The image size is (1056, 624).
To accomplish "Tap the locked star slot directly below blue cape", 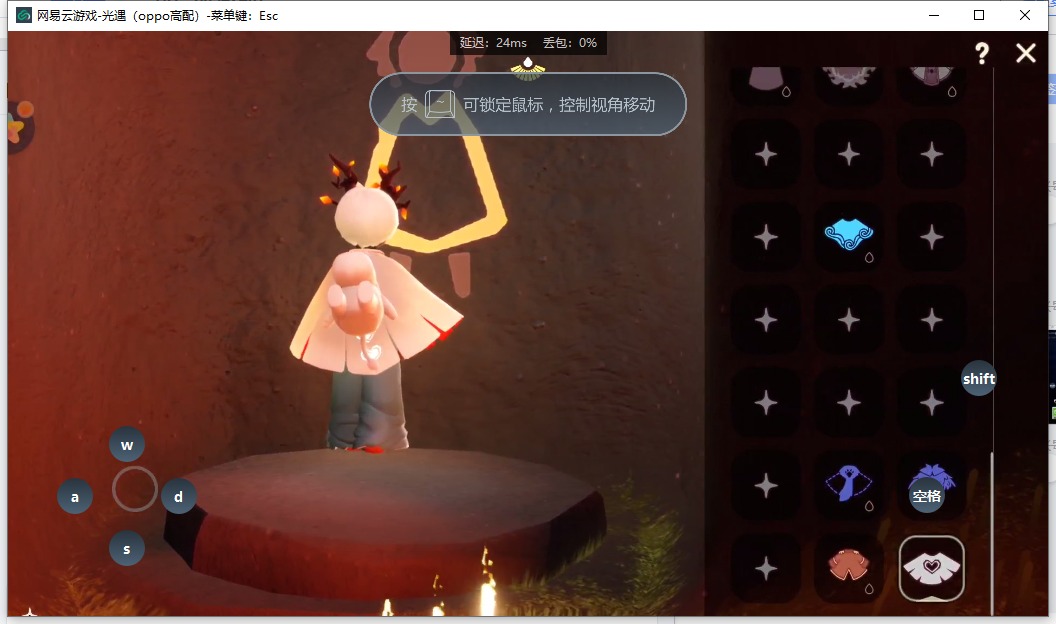I will (x=849, y=319).
